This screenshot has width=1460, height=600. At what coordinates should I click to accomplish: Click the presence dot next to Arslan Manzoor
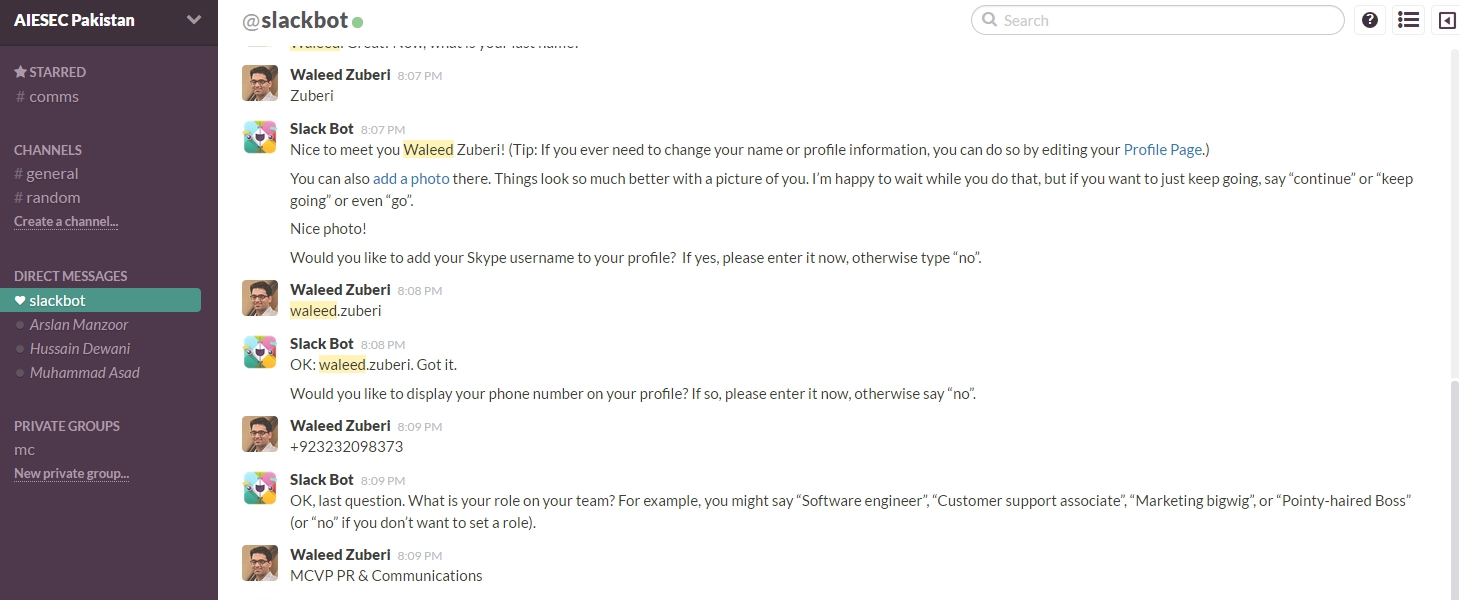pos(20,325)
